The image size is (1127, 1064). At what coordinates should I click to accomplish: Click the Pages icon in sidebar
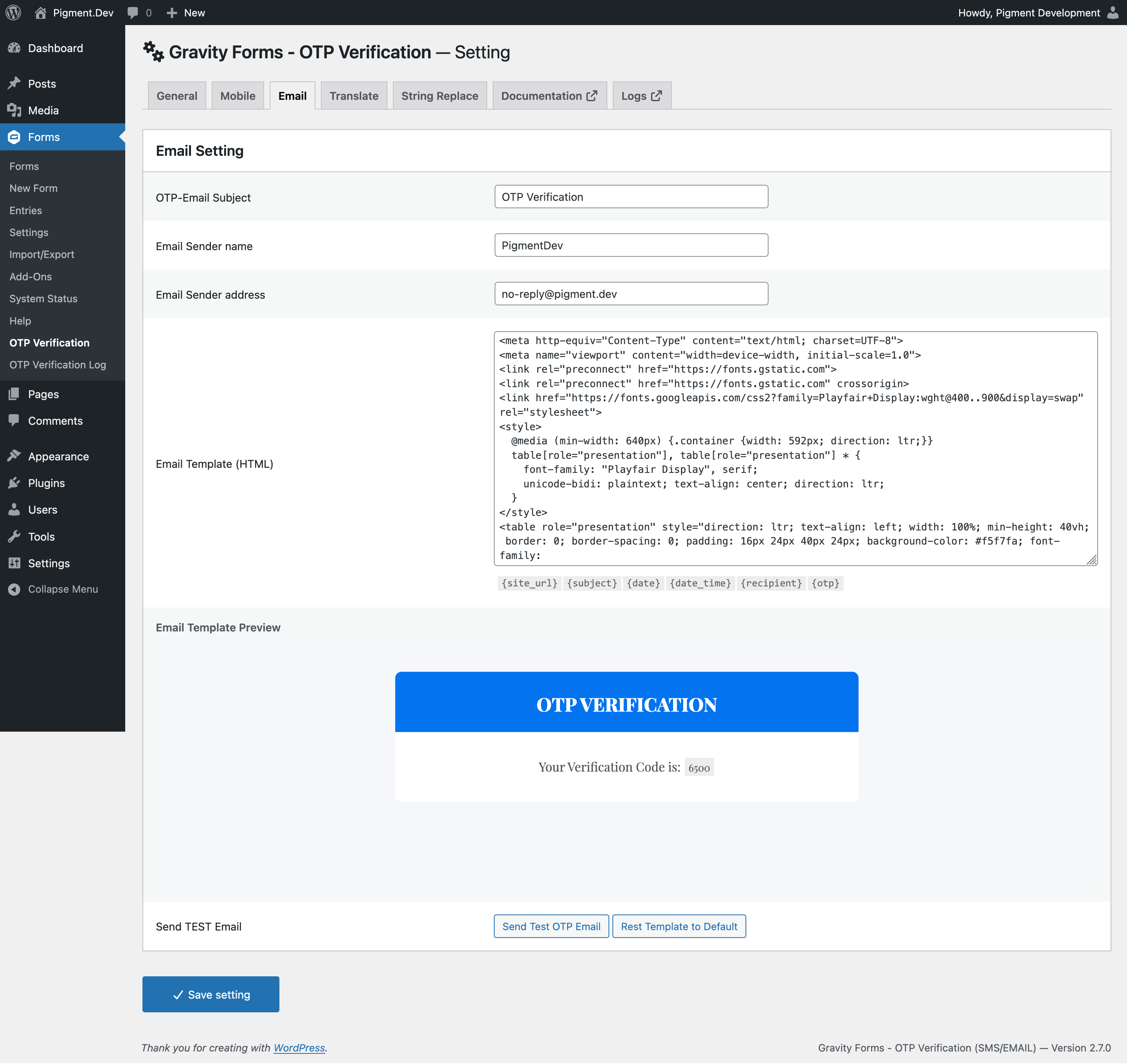pyautogui.click(x=14, y=393)
